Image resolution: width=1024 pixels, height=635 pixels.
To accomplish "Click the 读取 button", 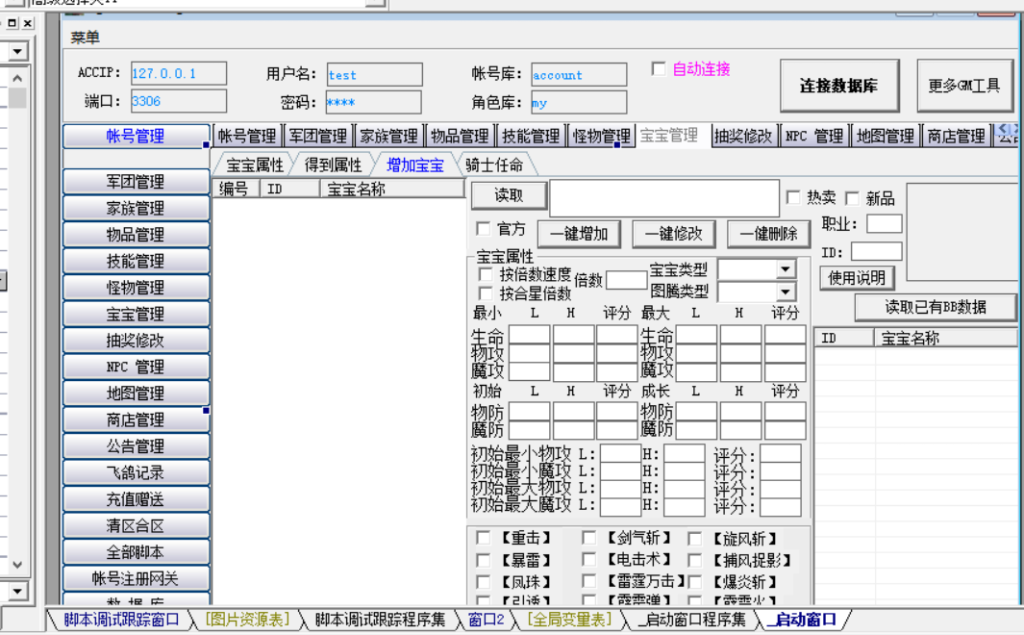I will click(x=509, y=195).
